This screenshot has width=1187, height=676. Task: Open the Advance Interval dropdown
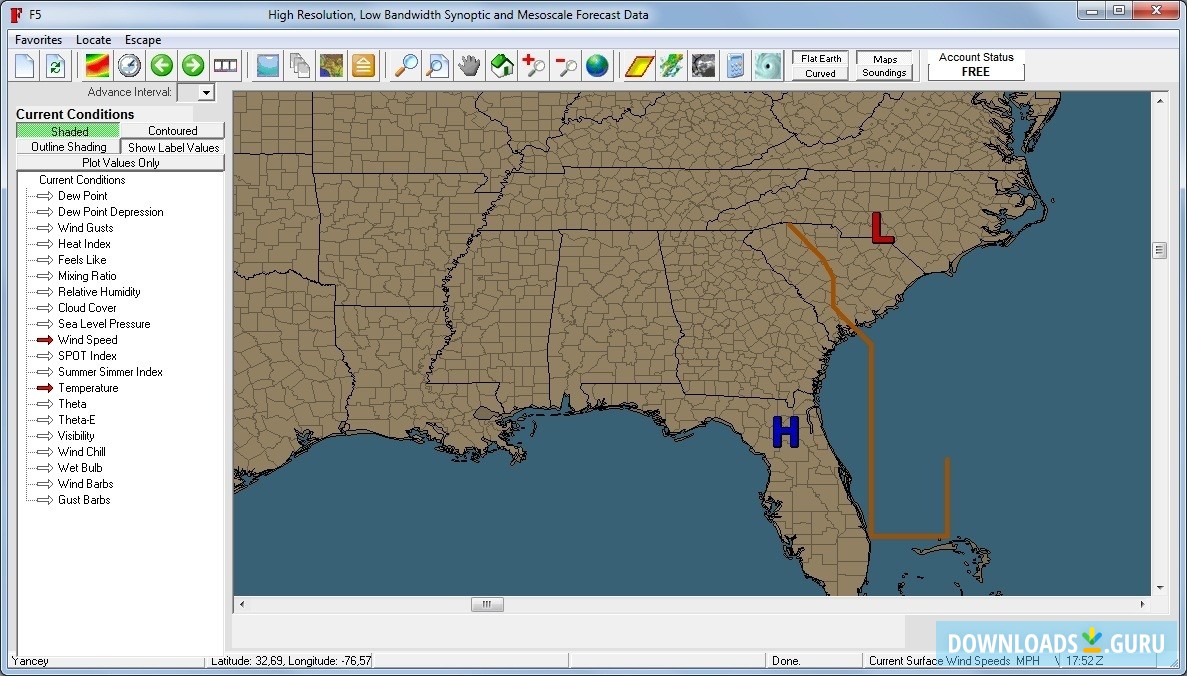205,92
